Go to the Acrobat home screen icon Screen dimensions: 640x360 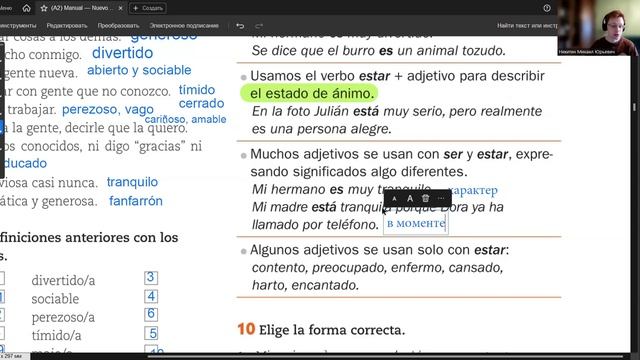tap(27, 8)
